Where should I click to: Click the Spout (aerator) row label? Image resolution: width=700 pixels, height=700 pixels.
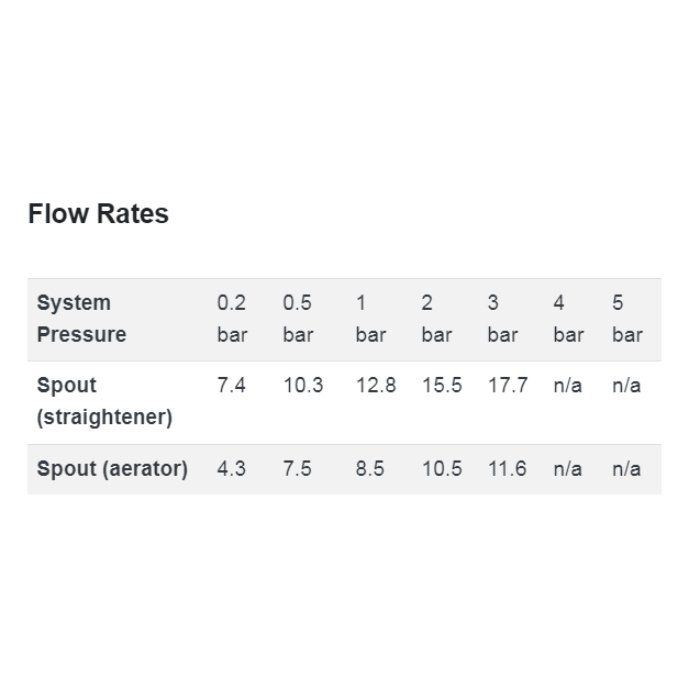112,469
